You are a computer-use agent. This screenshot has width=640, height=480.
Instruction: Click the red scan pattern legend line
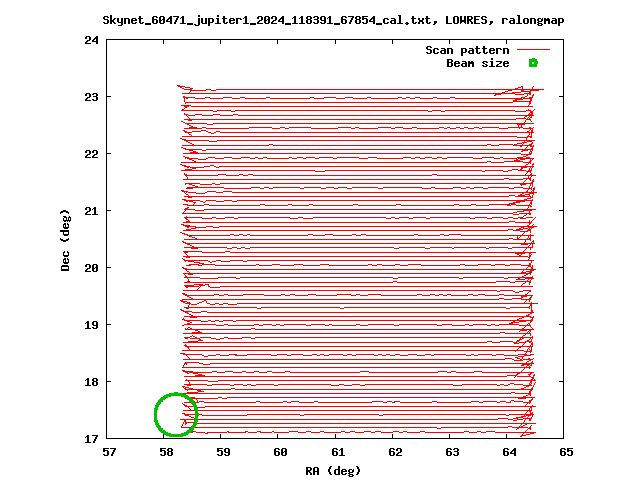(533, 50)
